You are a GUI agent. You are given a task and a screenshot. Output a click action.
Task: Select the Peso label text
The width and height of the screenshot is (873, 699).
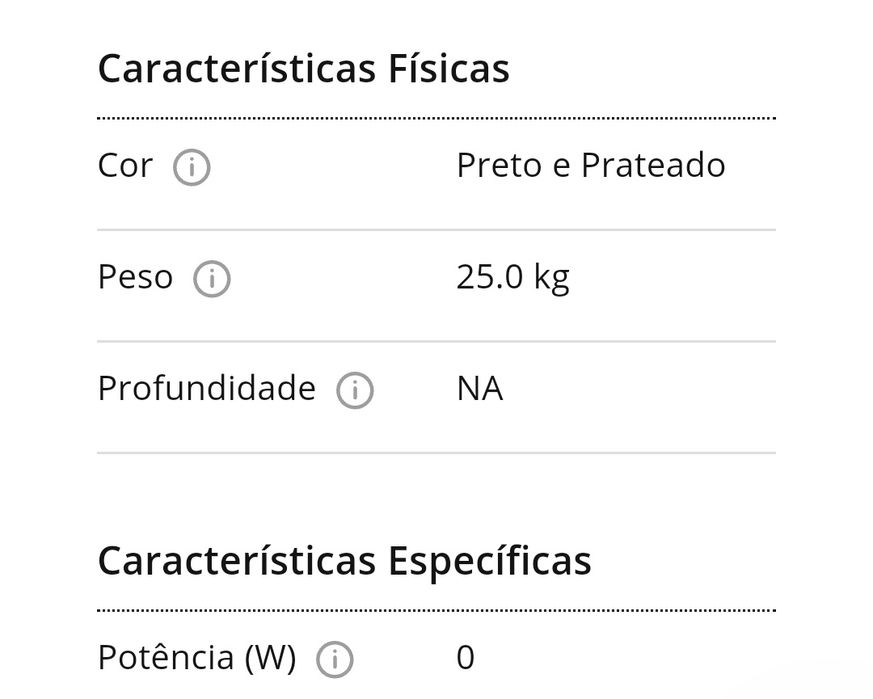point(135,277)
